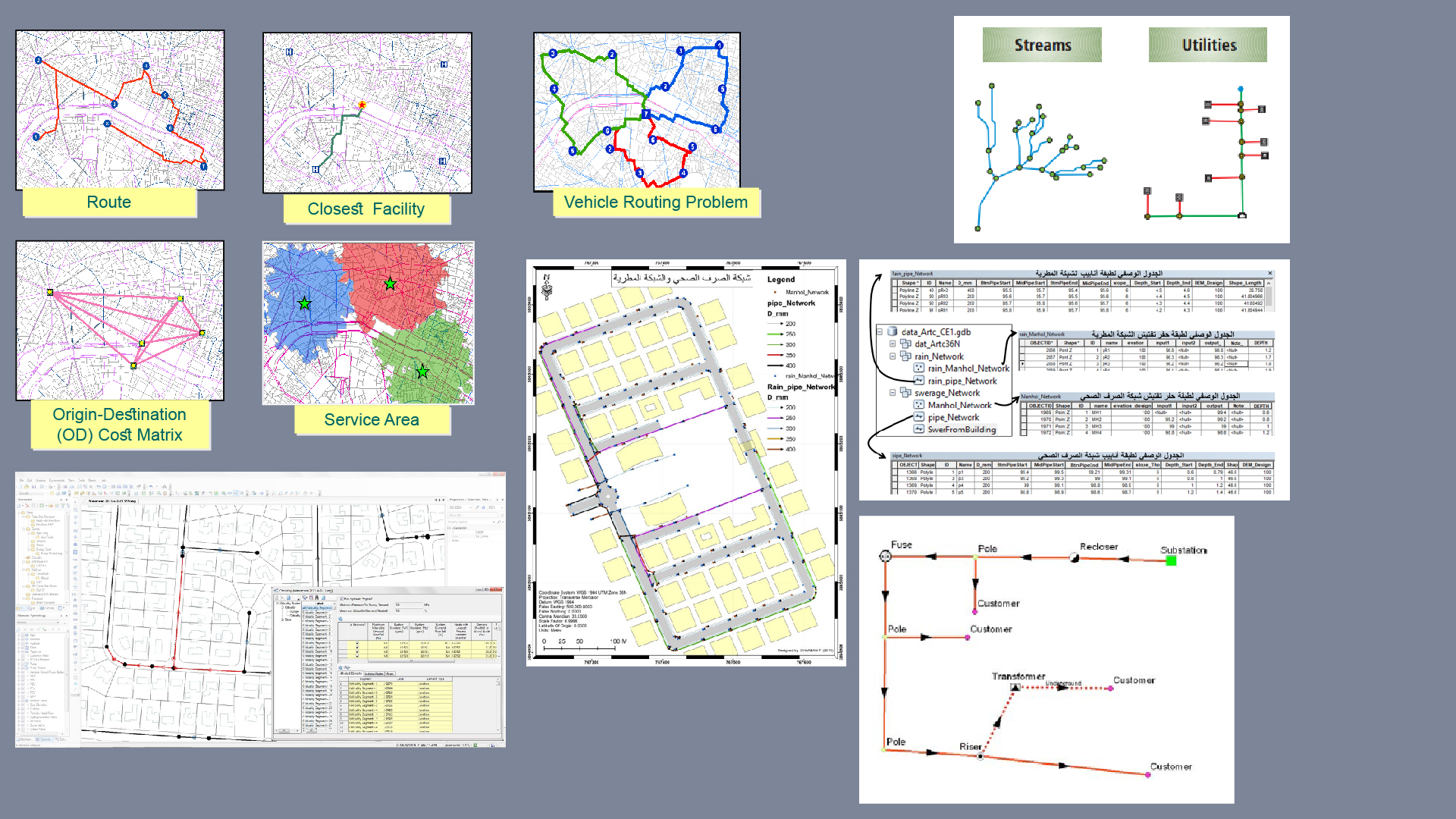The width and height of the screenshot is (1456, 819).
Task: Open the Route map thumbnail
Action: 120,110
